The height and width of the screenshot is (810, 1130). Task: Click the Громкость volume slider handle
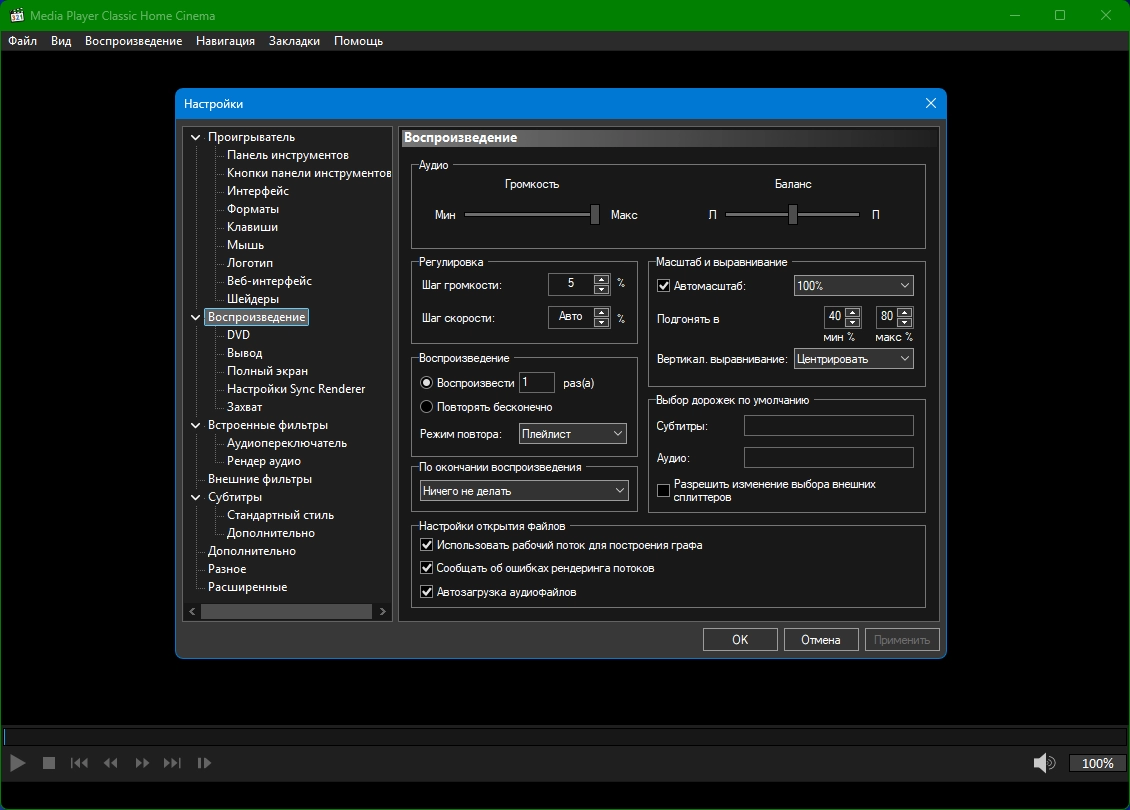click(x=595, y=214)
